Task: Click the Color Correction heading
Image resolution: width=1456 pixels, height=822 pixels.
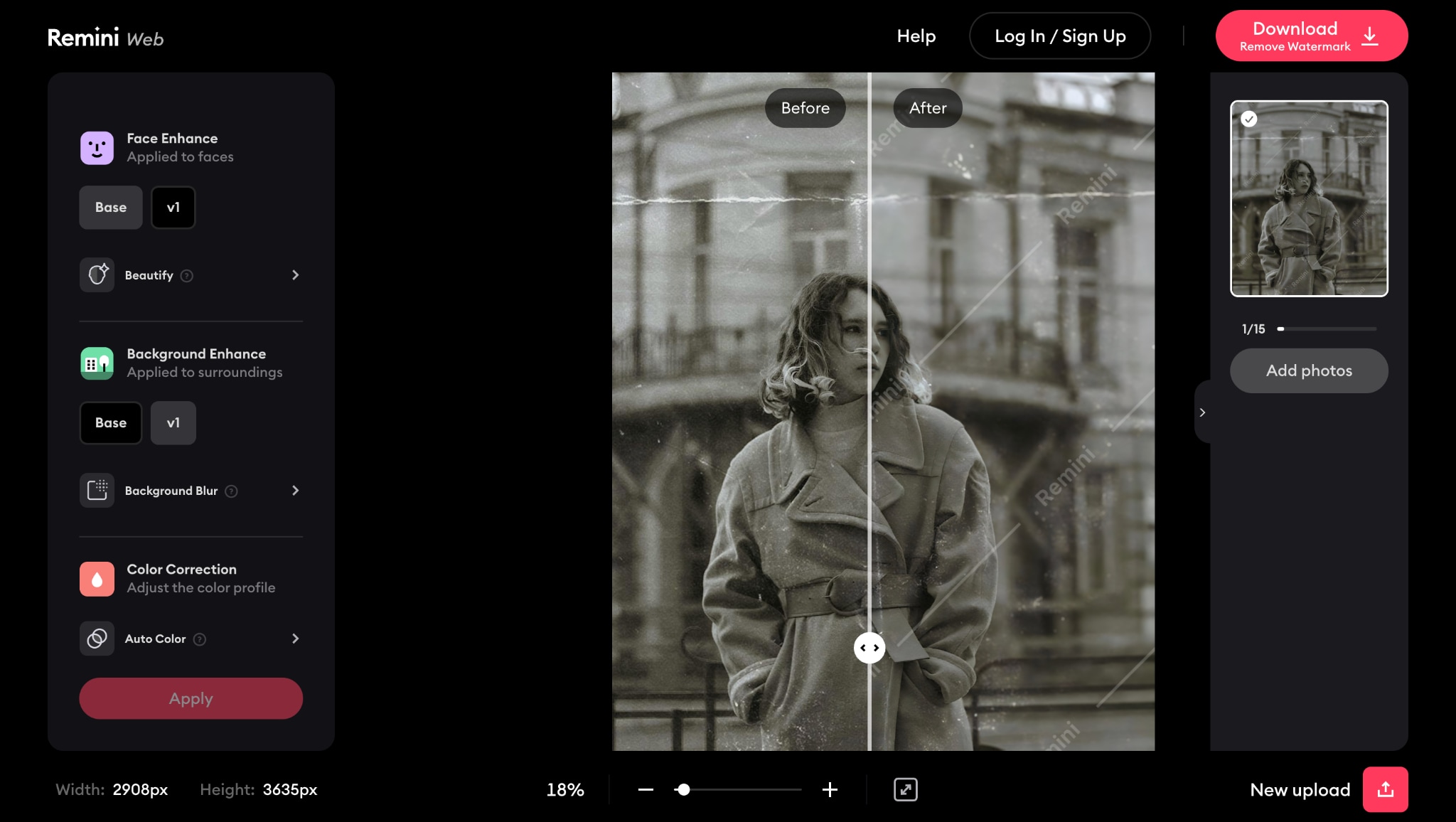Action: pos(181,570)
